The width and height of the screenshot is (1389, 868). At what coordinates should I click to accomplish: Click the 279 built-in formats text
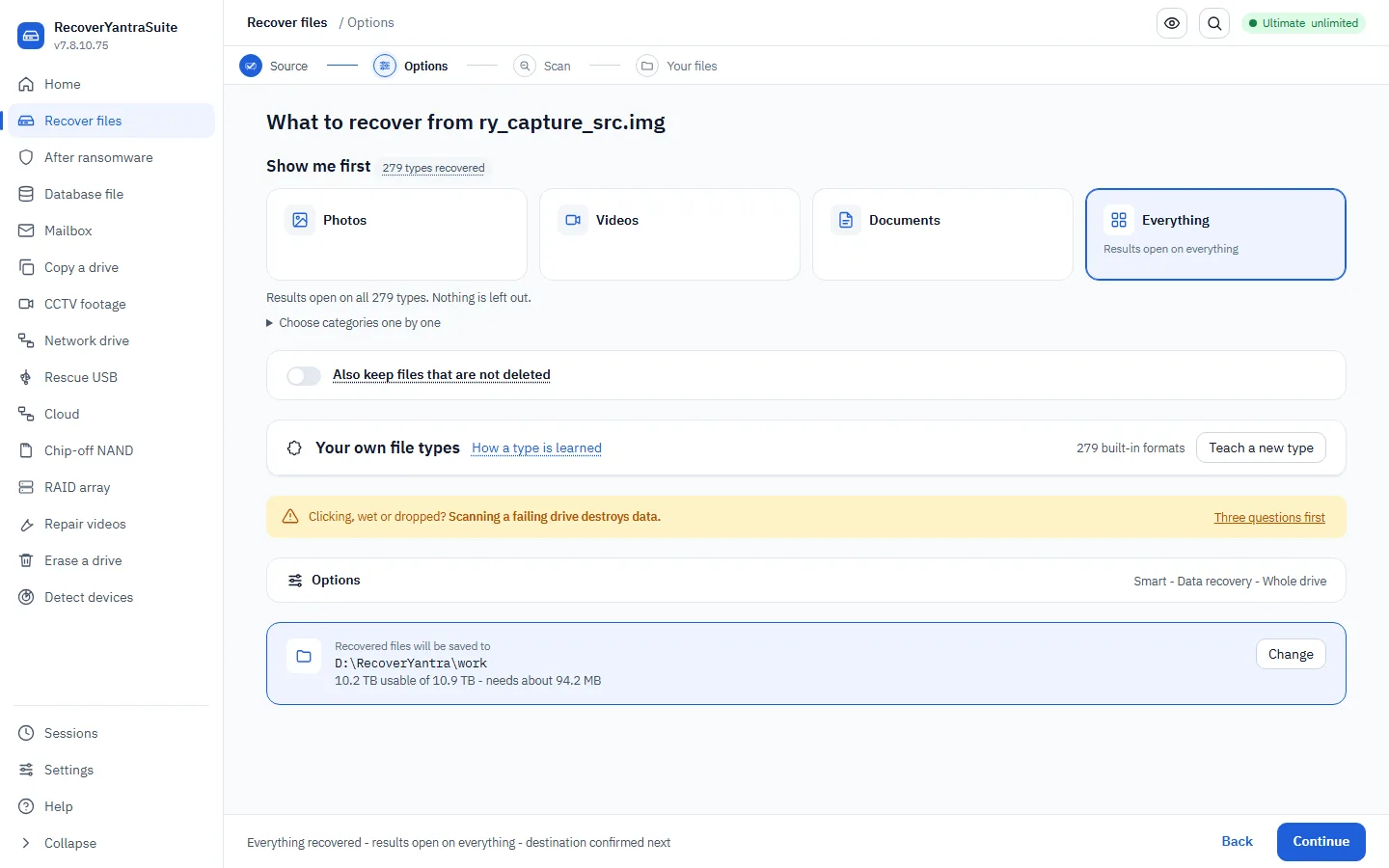1130,448
